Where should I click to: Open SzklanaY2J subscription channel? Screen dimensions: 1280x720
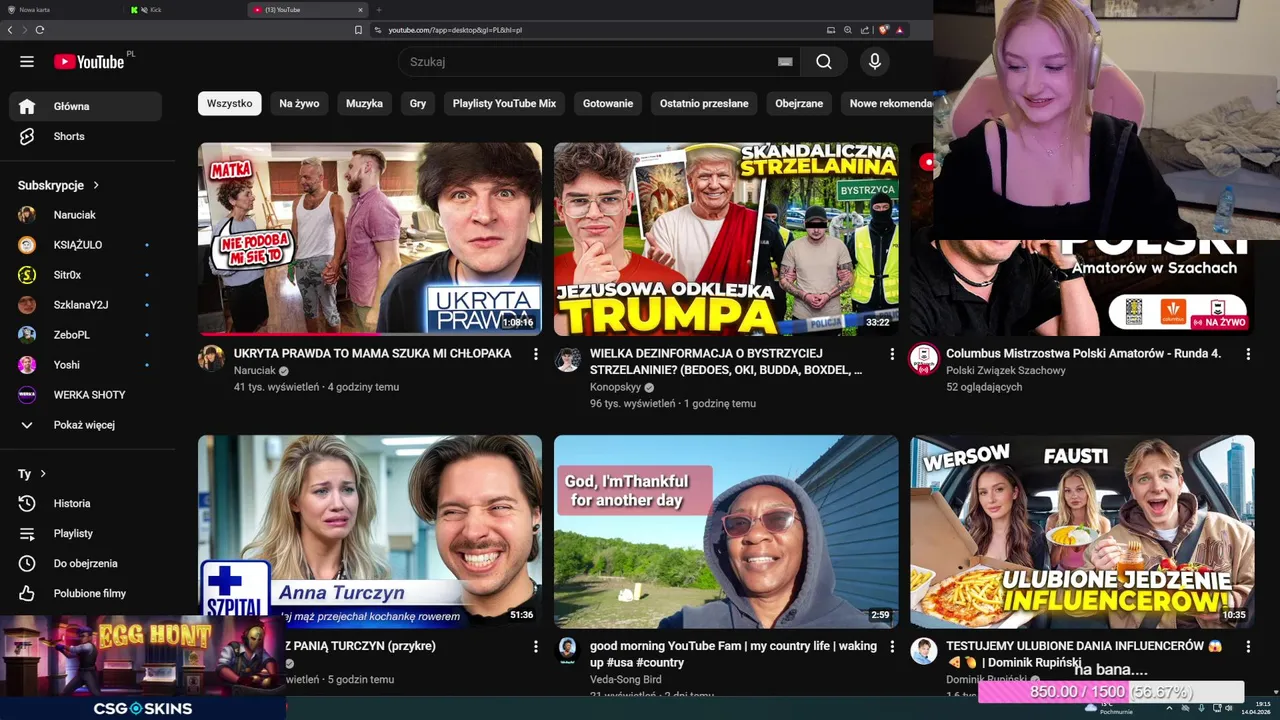click(85, 305)
